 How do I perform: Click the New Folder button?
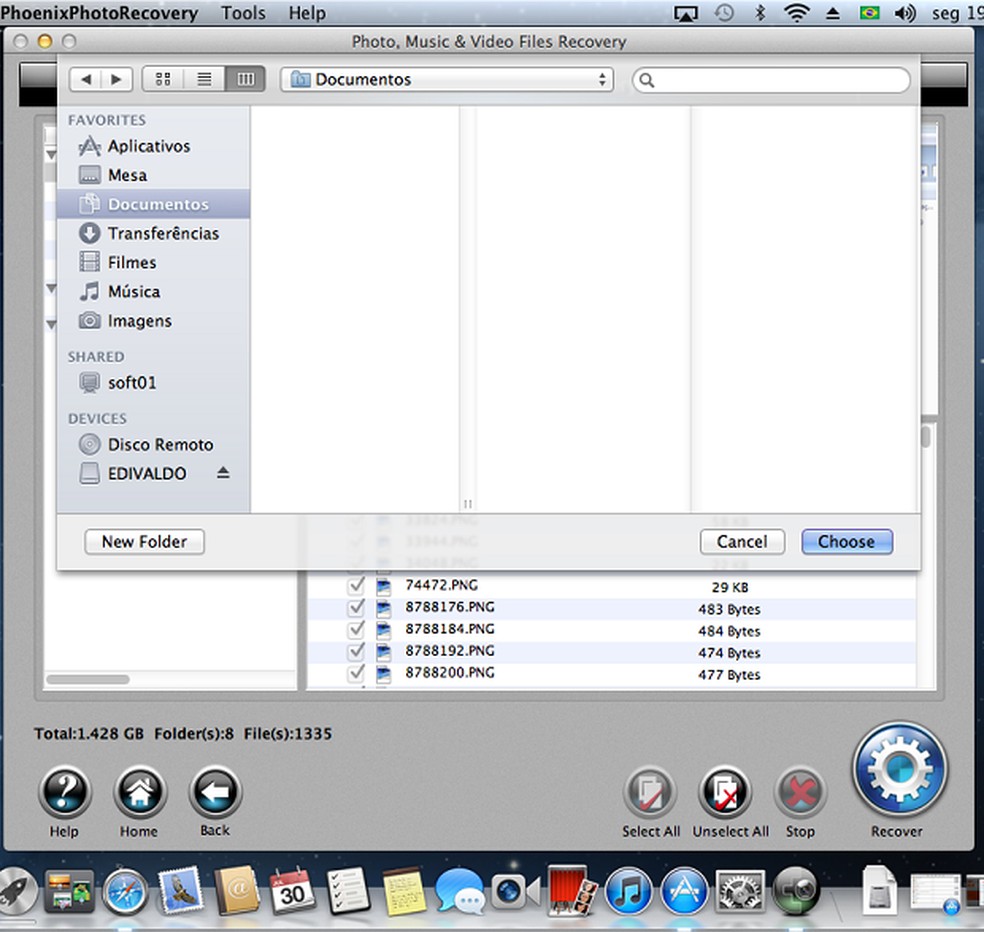144,542
